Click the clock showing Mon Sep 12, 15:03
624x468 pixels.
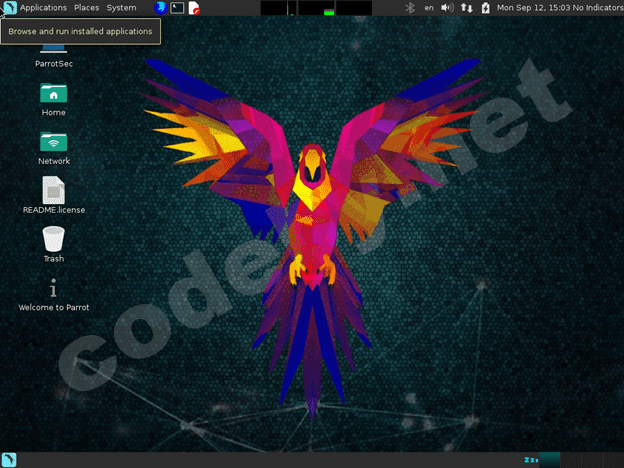pos(534,8)
